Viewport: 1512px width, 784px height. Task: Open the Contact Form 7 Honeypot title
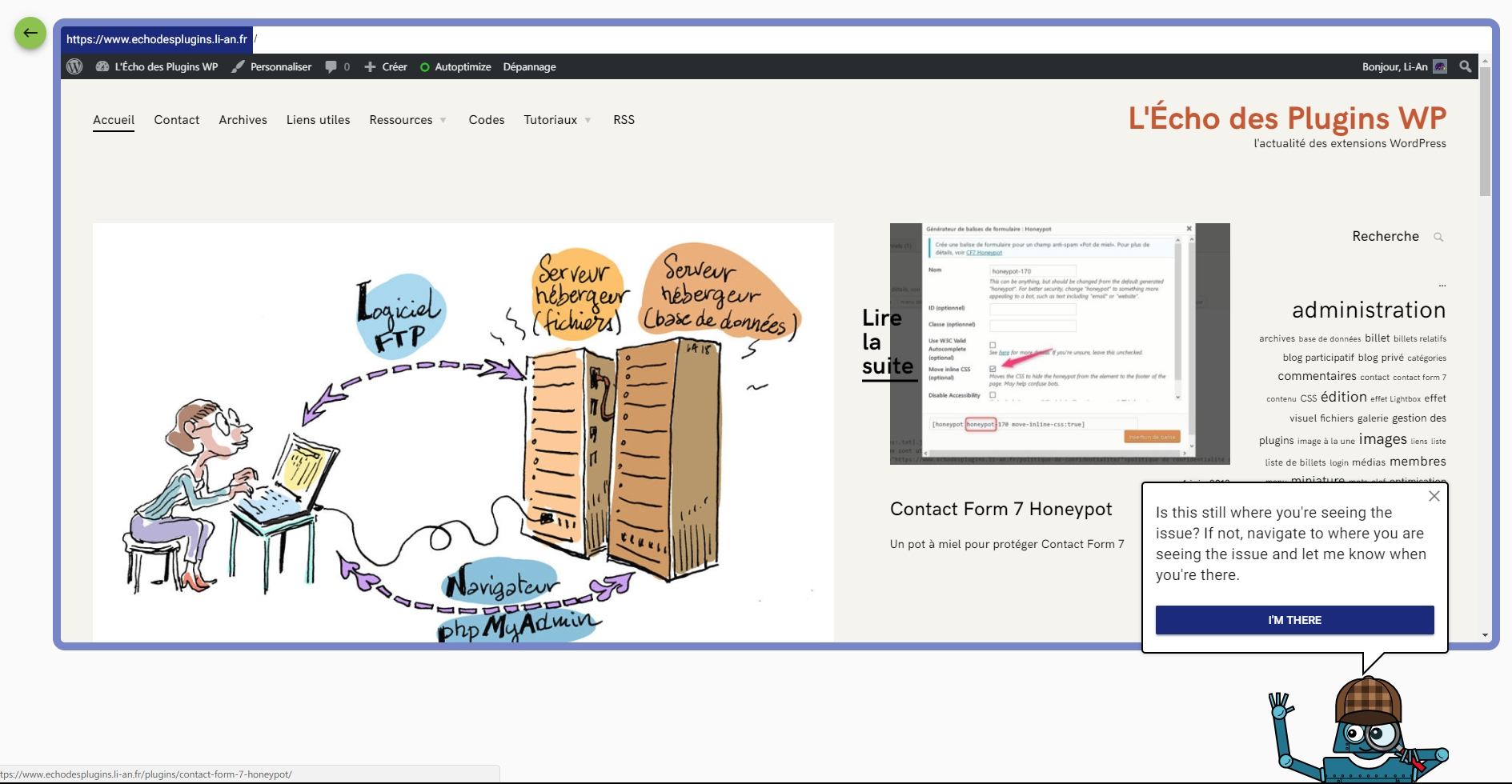[x=1001, y=509]
